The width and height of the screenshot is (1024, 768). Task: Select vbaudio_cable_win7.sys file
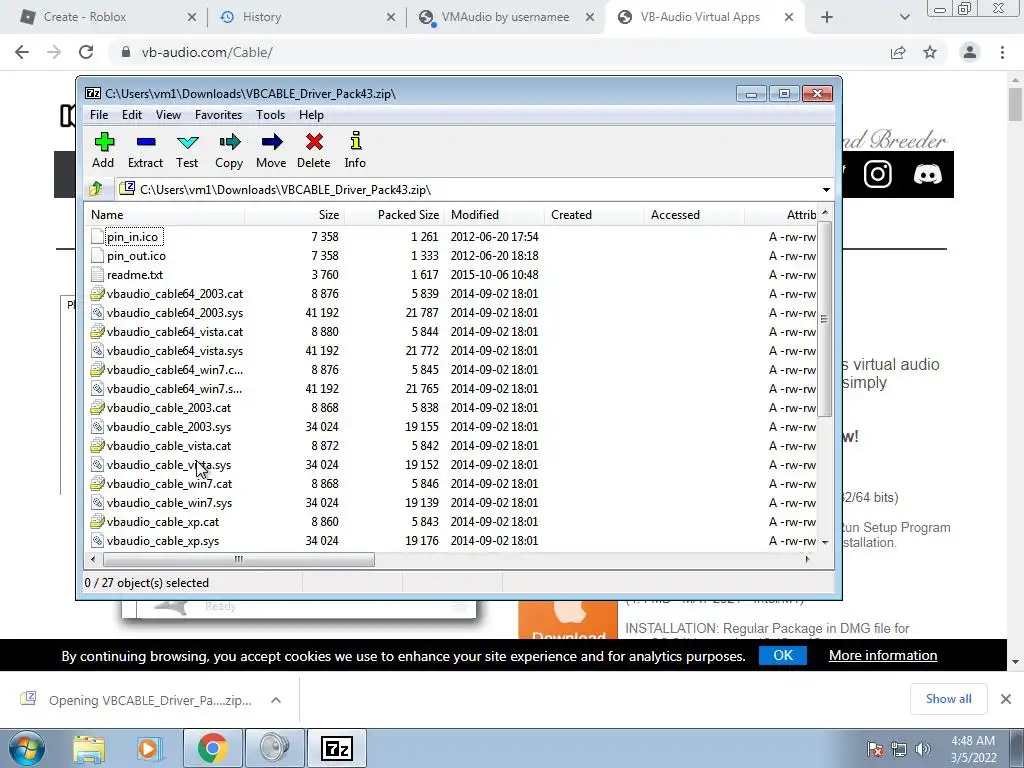pos(170,503)
